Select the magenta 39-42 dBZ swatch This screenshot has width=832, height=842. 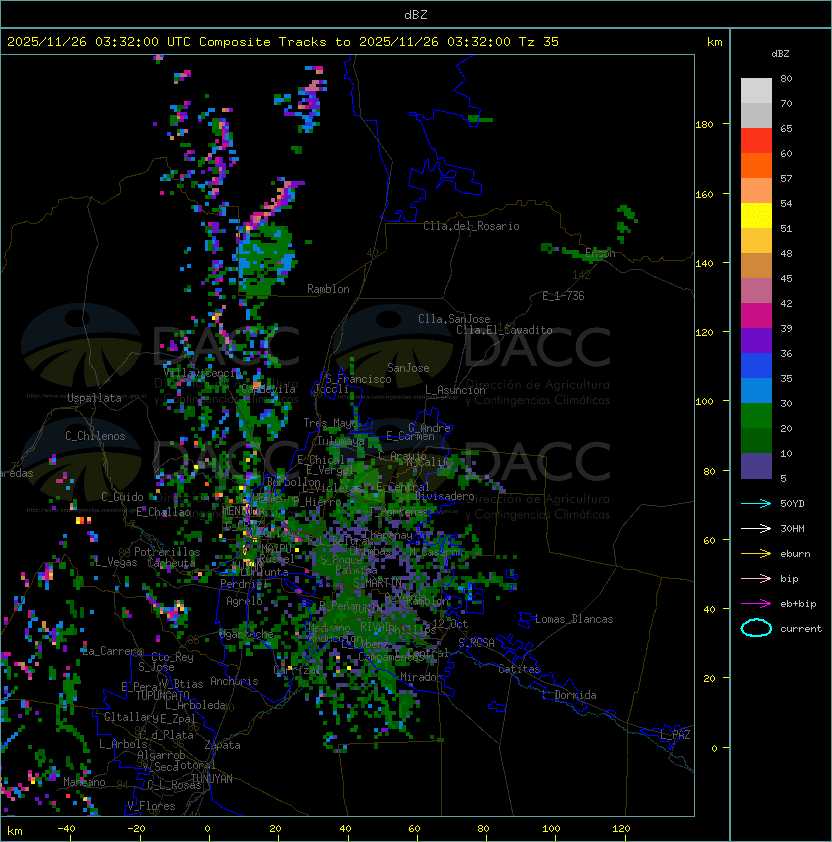click(756, 316)
